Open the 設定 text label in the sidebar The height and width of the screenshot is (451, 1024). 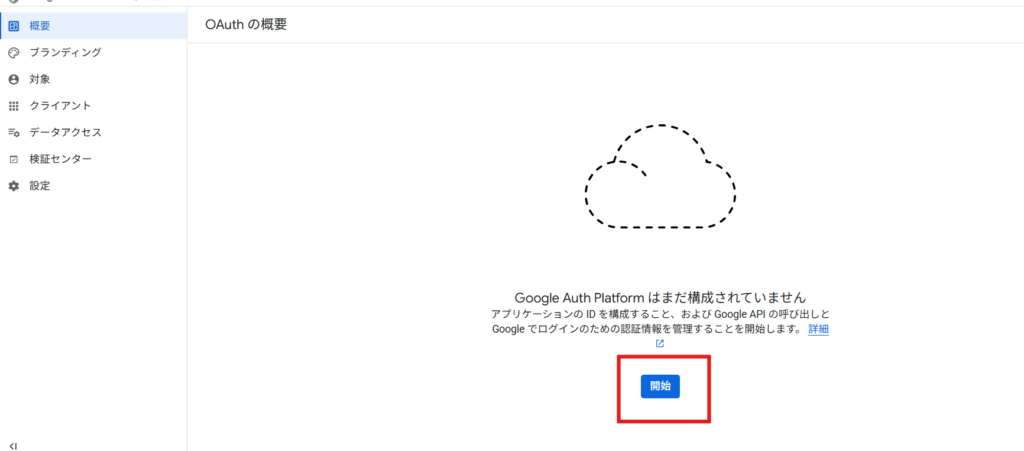pos(40,186)
